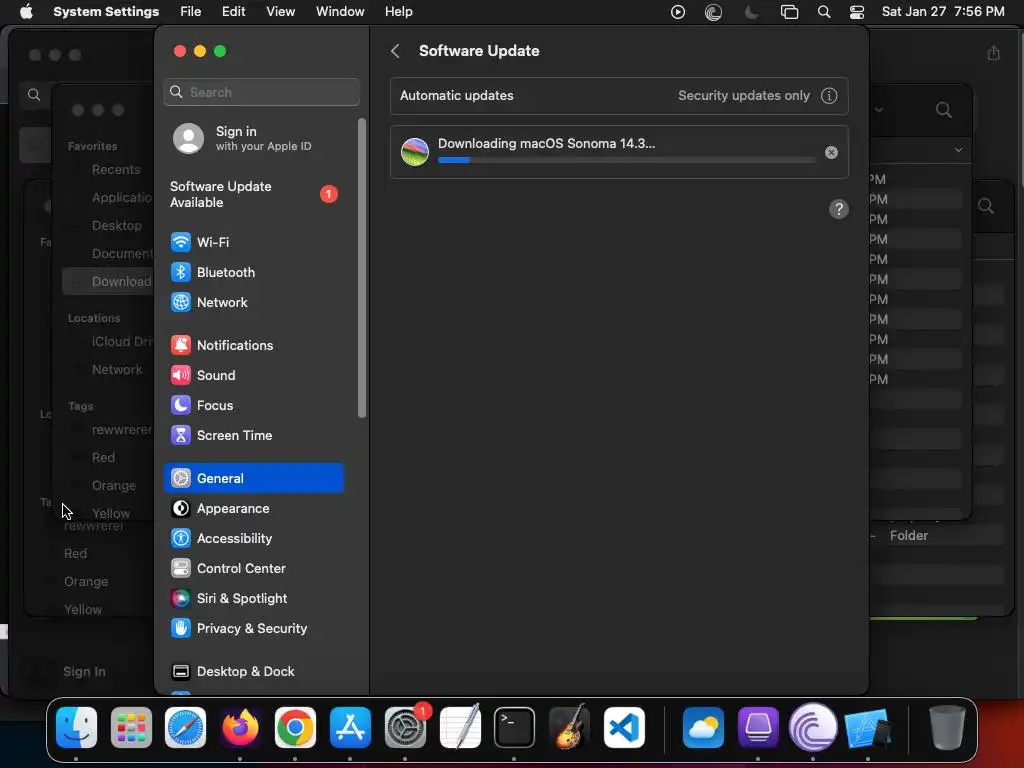Open the Apple menu
The width and height of the screenshot is (1024, 768).
click(26, 12)
